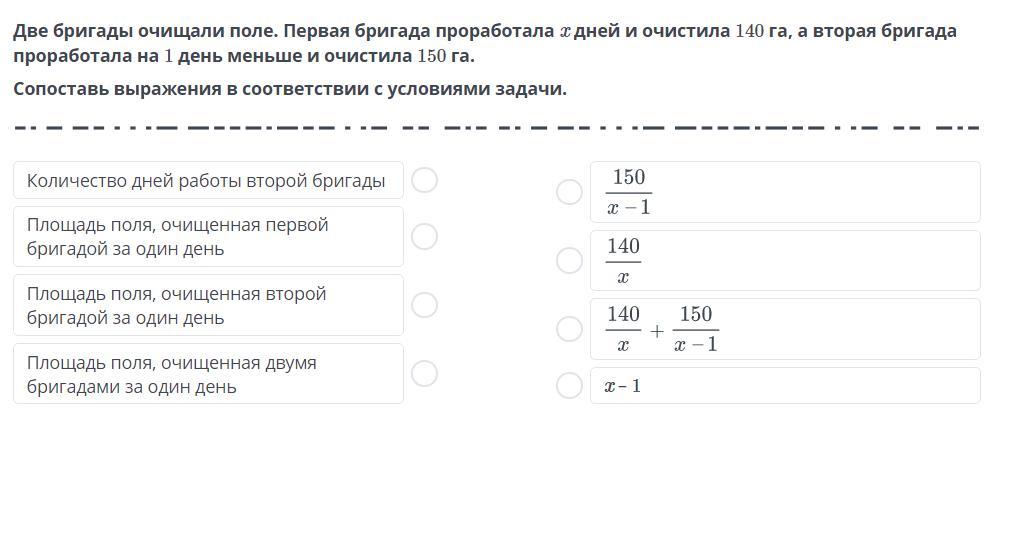
Task: Click 'Площадь поля, очищенная двумя бригадами' box
Action: tap(208, 373)
